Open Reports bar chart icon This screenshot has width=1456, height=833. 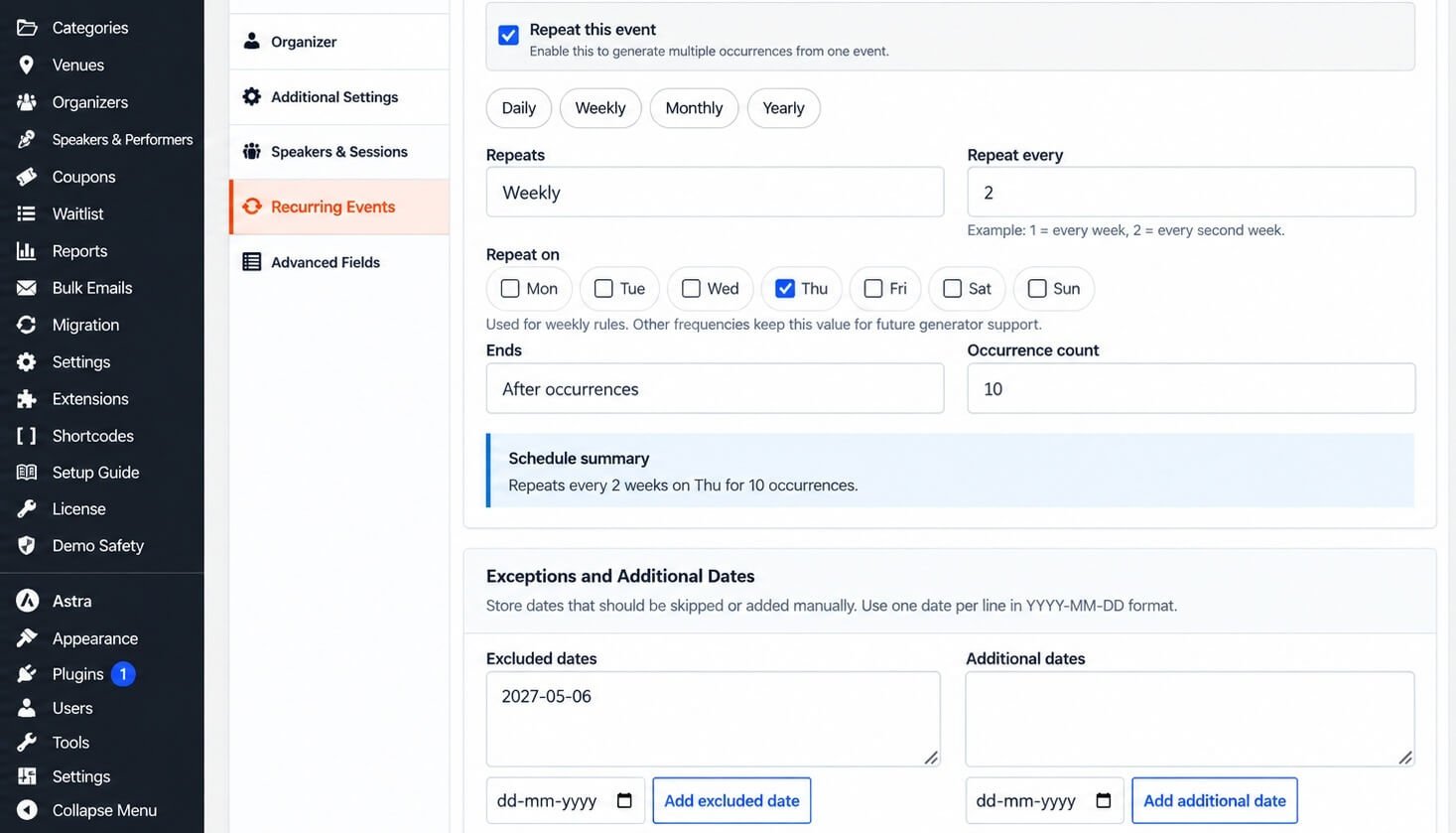pyautogui.click(x=27, y=251)
